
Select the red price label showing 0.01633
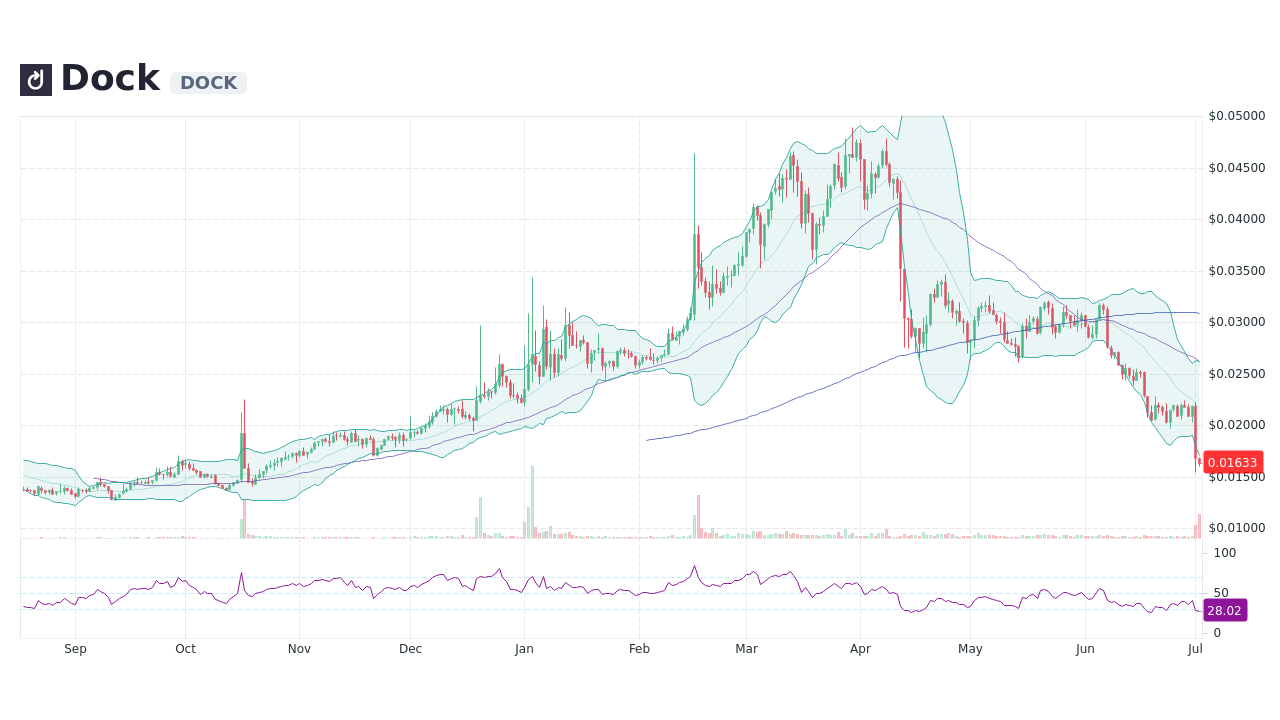coord(1233,462)
